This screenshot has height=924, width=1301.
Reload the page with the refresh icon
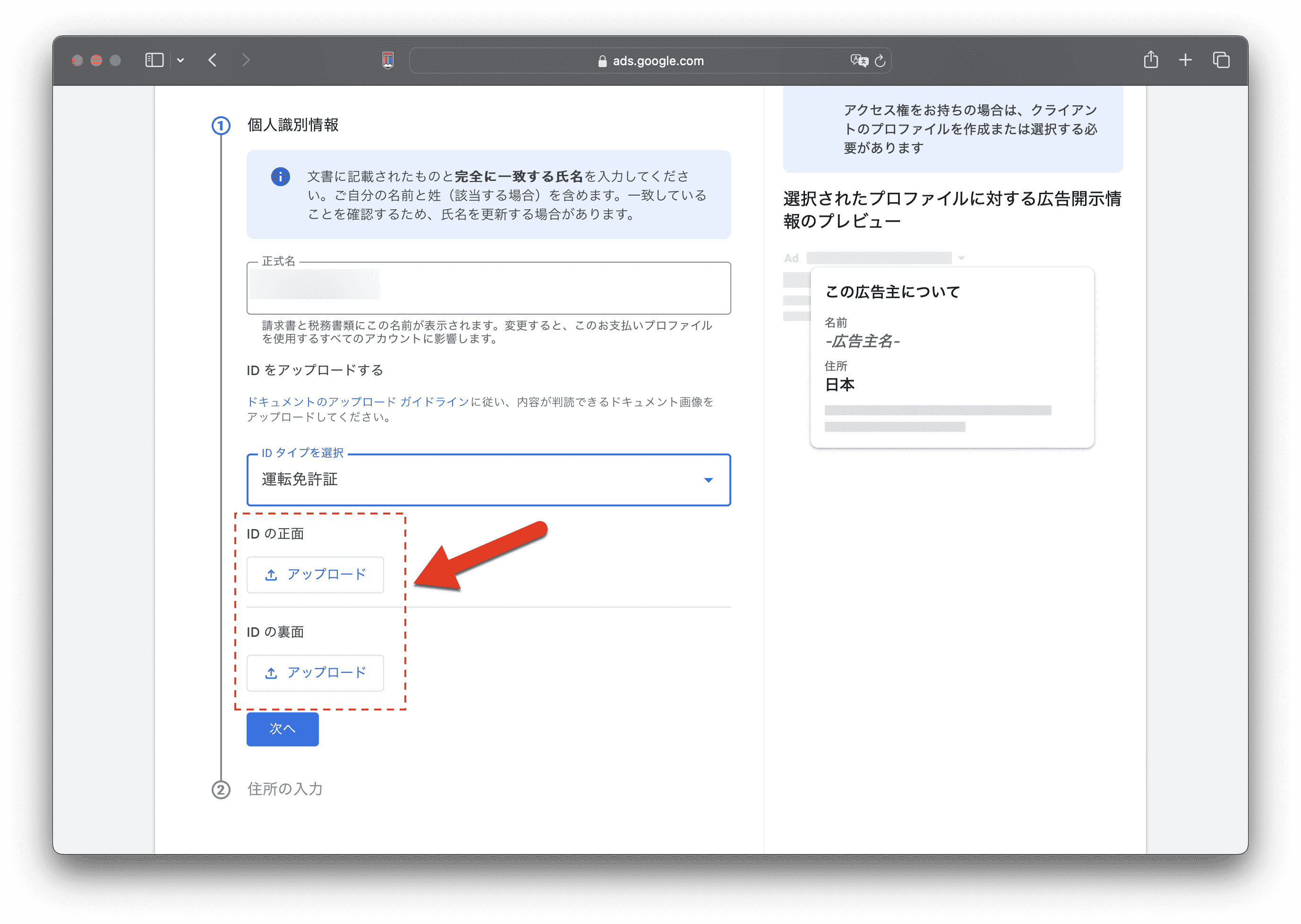(880, 61)
